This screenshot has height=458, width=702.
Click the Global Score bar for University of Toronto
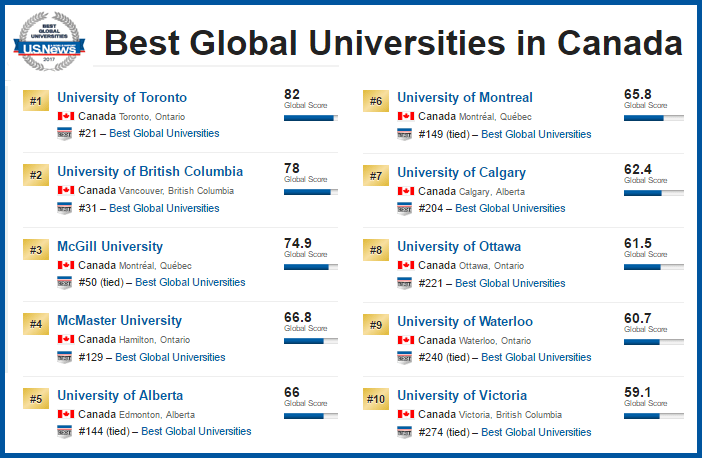pyautogui.click(x=309, y=118)
